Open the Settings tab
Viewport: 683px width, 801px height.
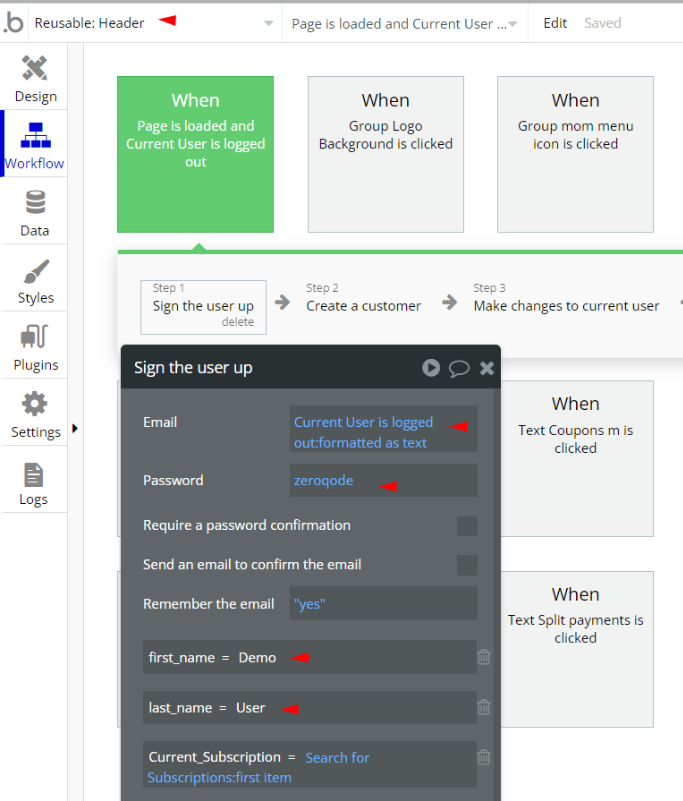[35, 414]
